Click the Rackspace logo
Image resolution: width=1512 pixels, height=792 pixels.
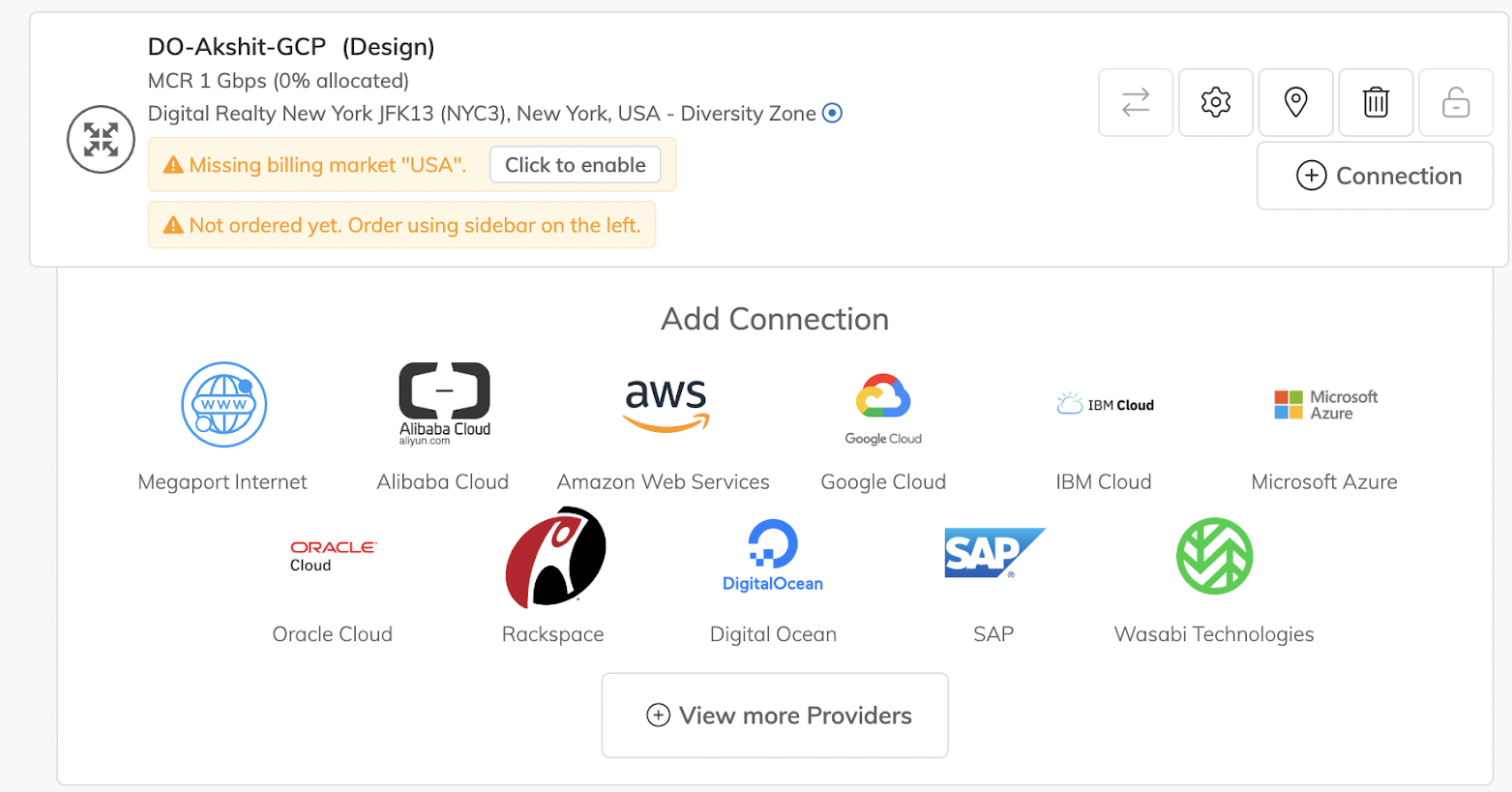point(554,556)
